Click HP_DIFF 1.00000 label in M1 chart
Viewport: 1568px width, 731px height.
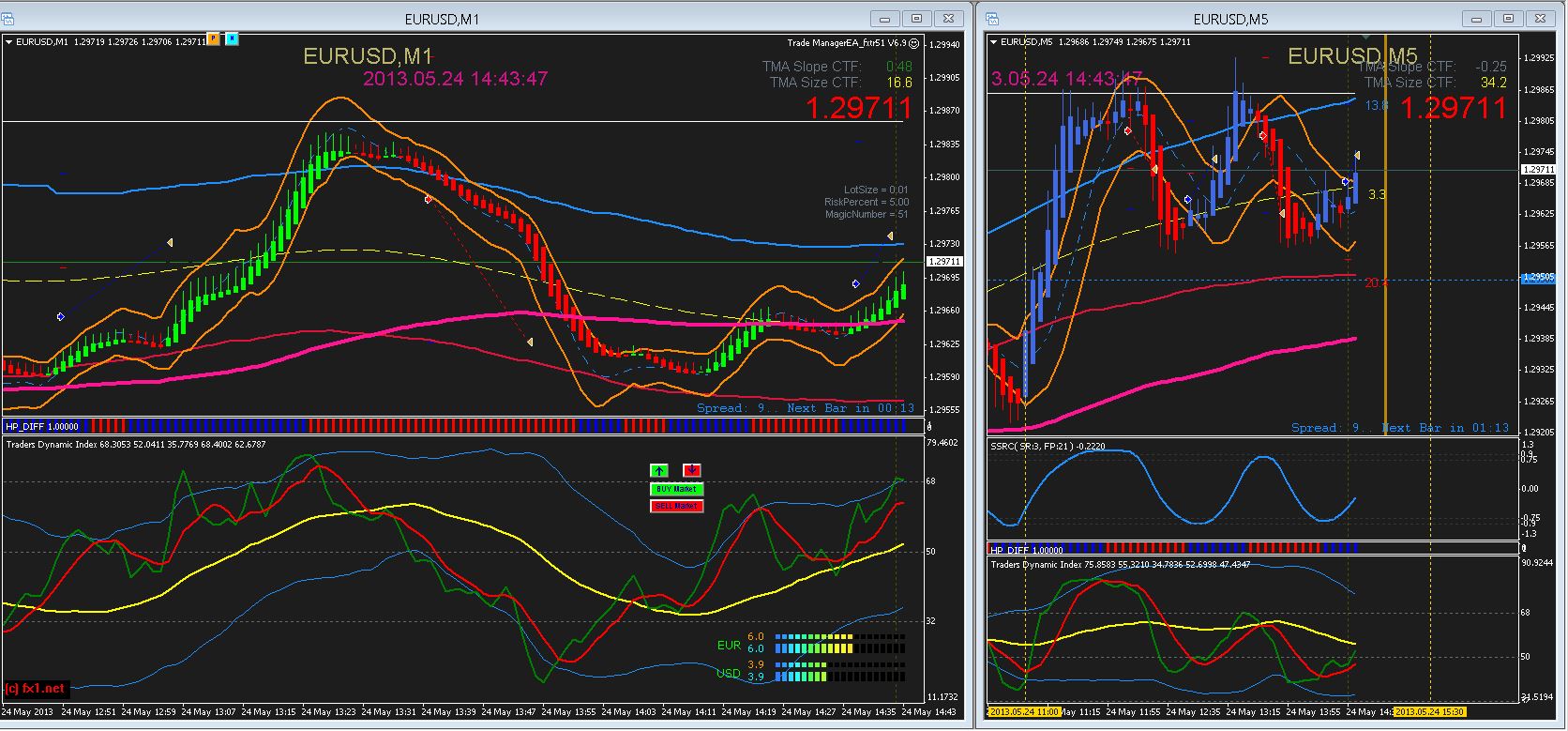(43, 426)
